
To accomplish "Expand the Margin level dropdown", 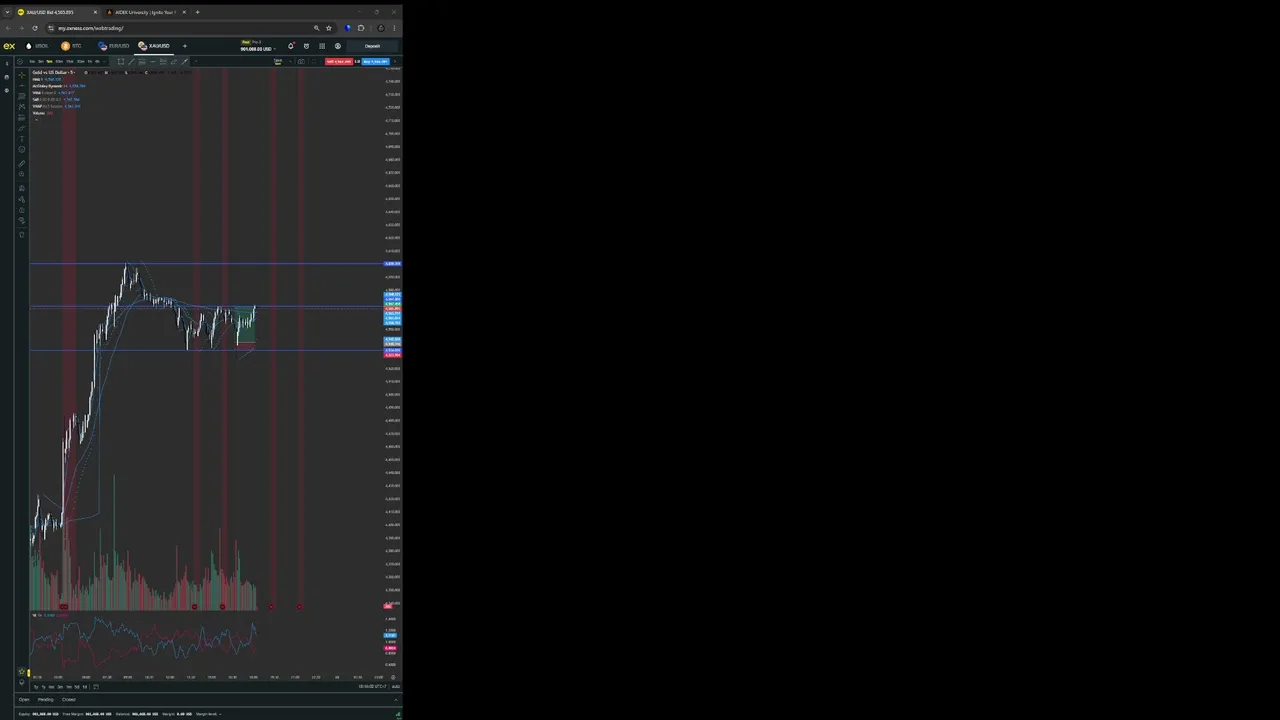I will point(220,714).
